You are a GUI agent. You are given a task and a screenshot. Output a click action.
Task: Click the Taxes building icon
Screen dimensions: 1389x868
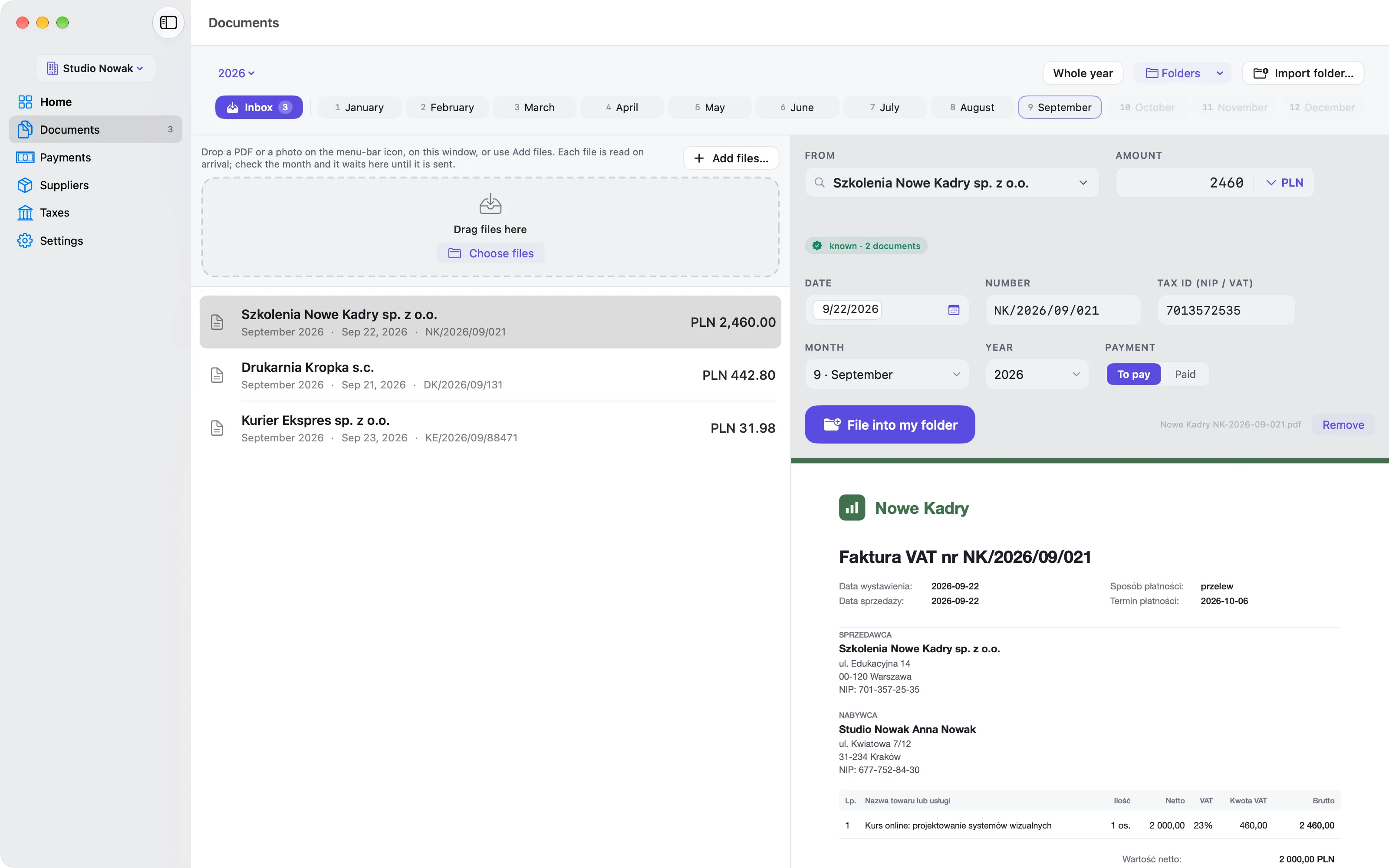tap(25, 212)
